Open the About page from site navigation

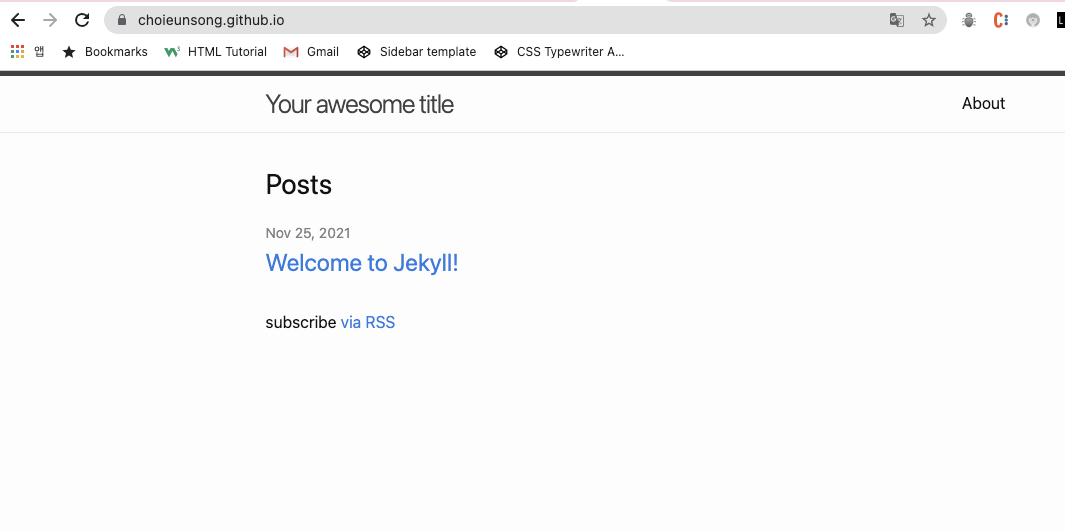[983, 103]
